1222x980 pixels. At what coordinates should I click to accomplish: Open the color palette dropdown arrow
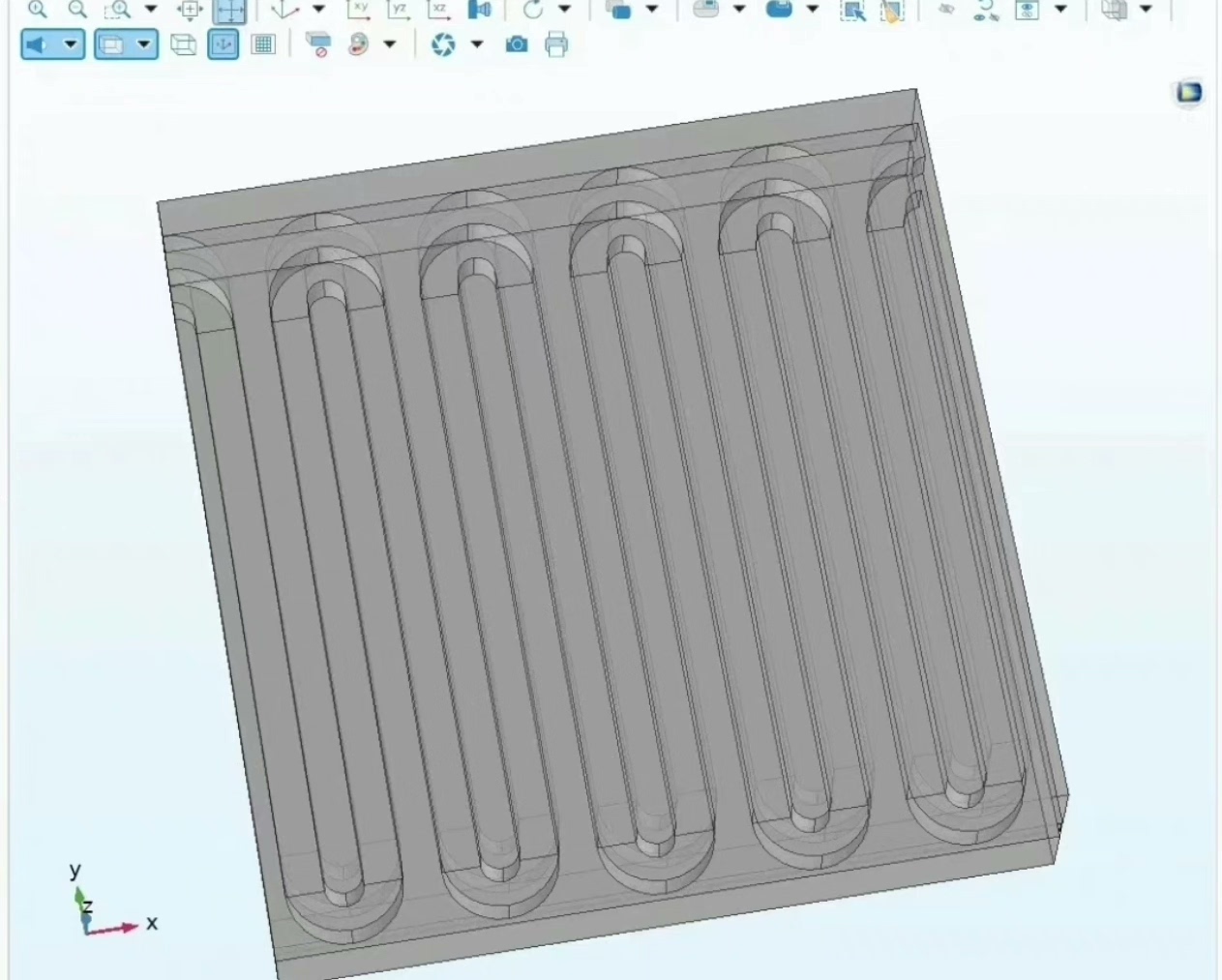(390, 45)
